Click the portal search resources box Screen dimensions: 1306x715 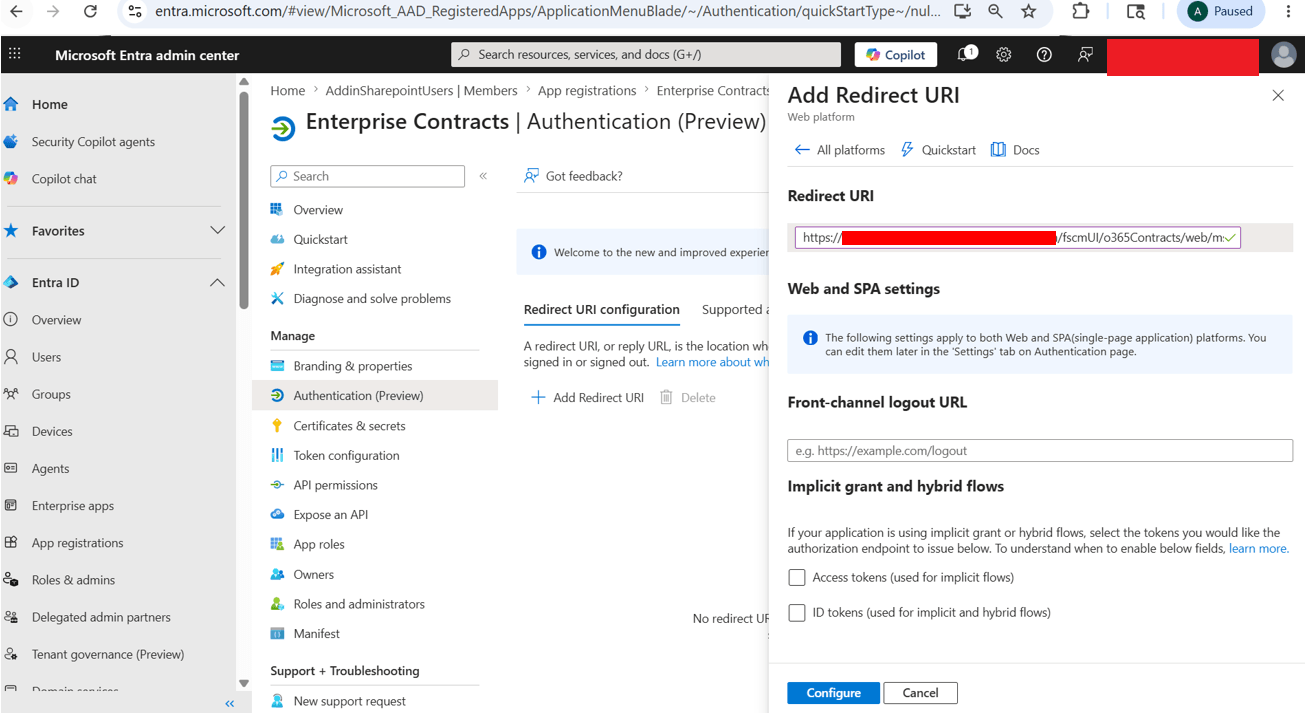click(x=646, y=55)
